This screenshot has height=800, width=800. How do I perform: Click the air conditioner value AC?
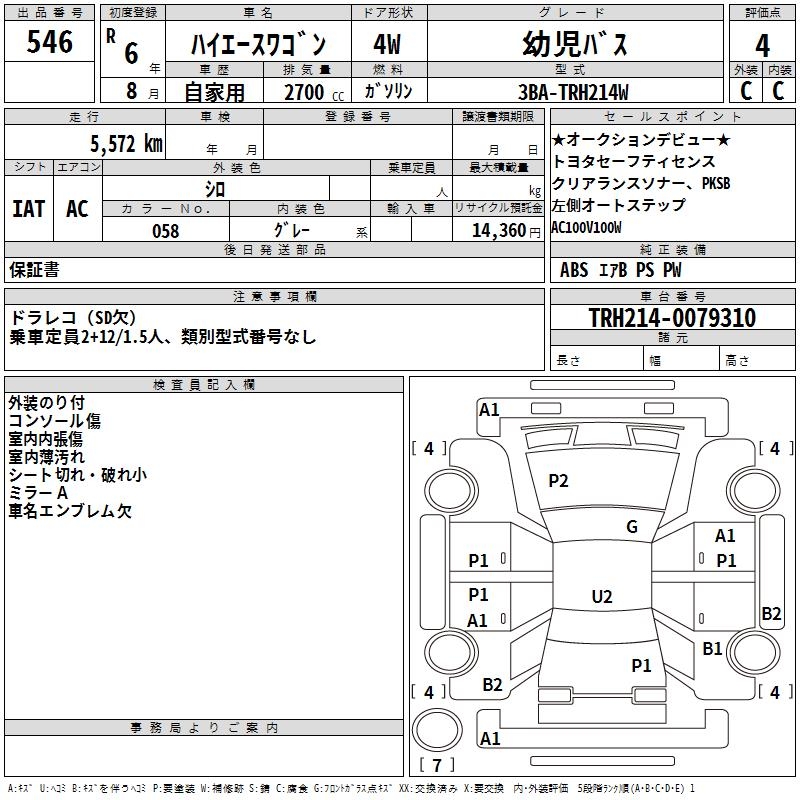click(x=77, y=208)
